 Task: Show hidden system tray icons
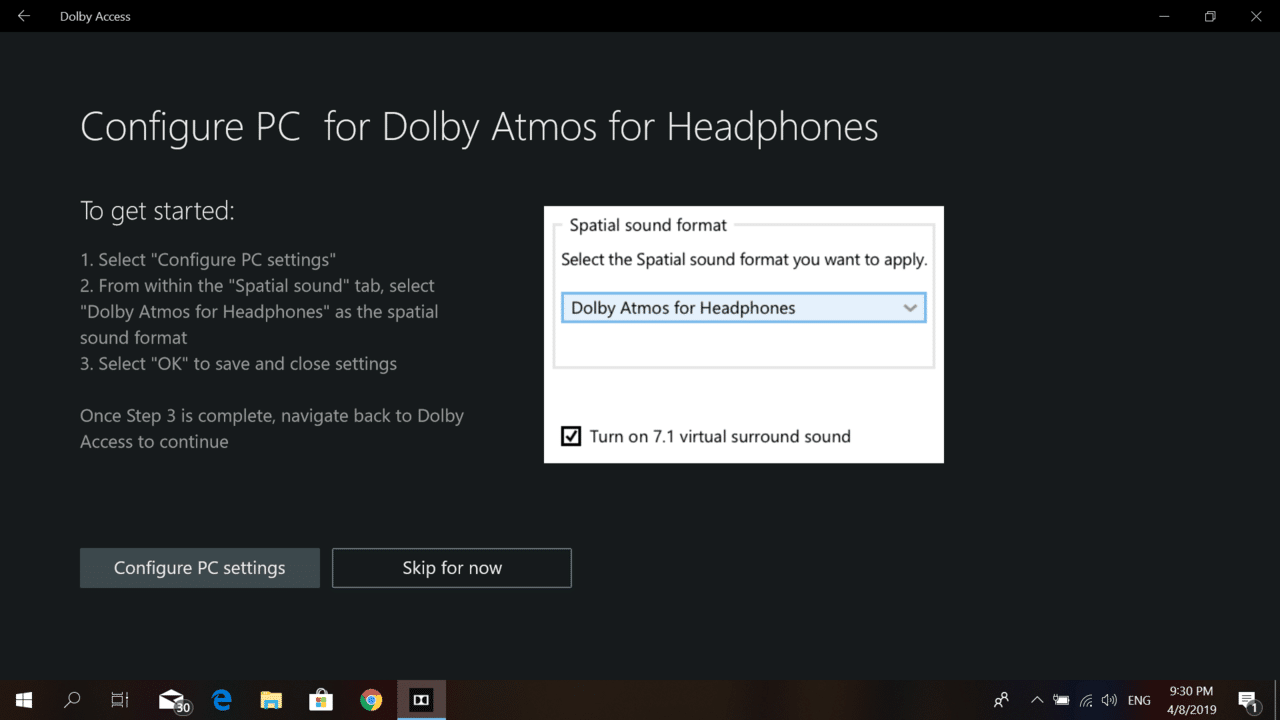(1037, 700)
